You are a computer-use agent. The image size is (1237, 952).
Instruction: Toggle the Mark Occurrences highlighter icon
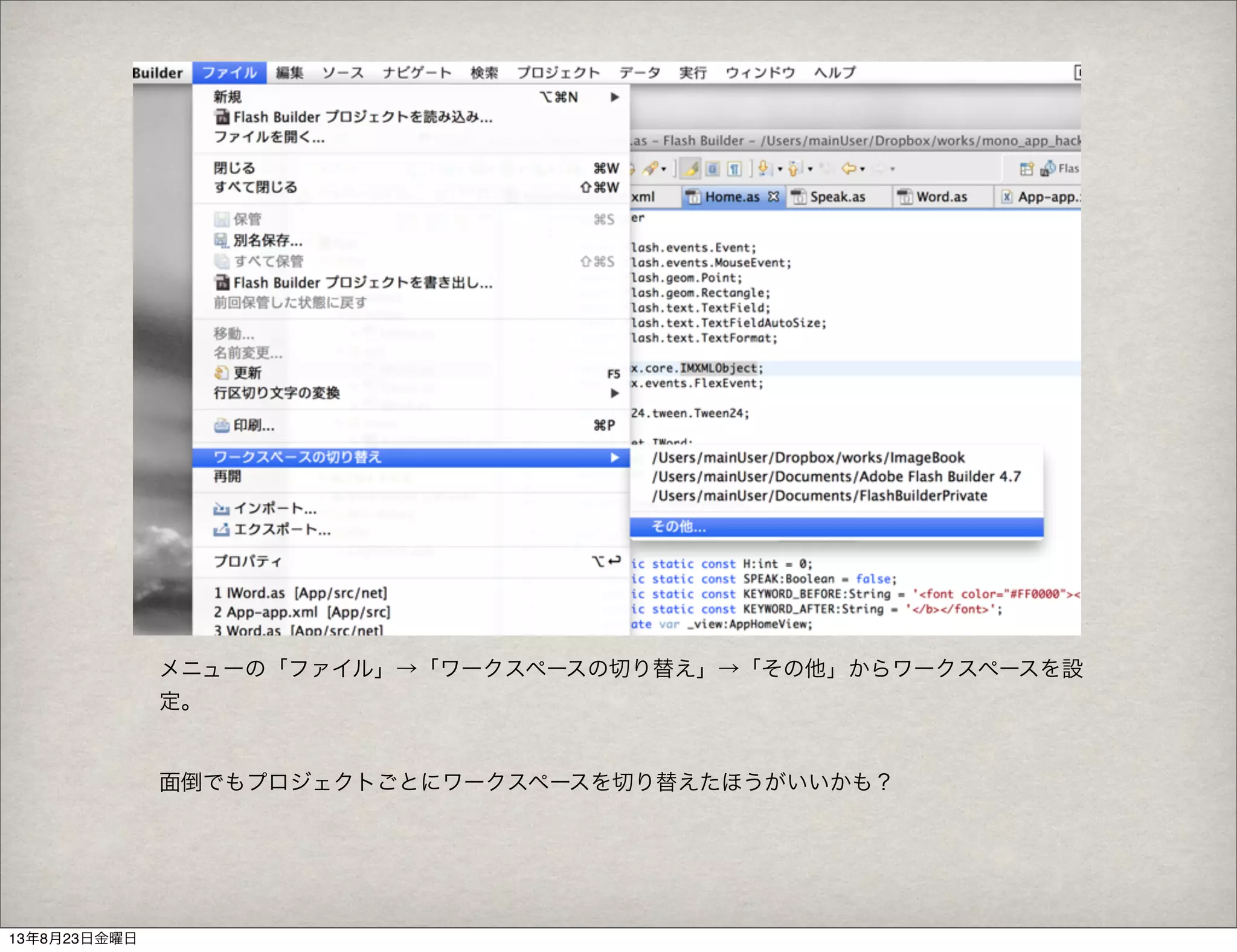692,169
